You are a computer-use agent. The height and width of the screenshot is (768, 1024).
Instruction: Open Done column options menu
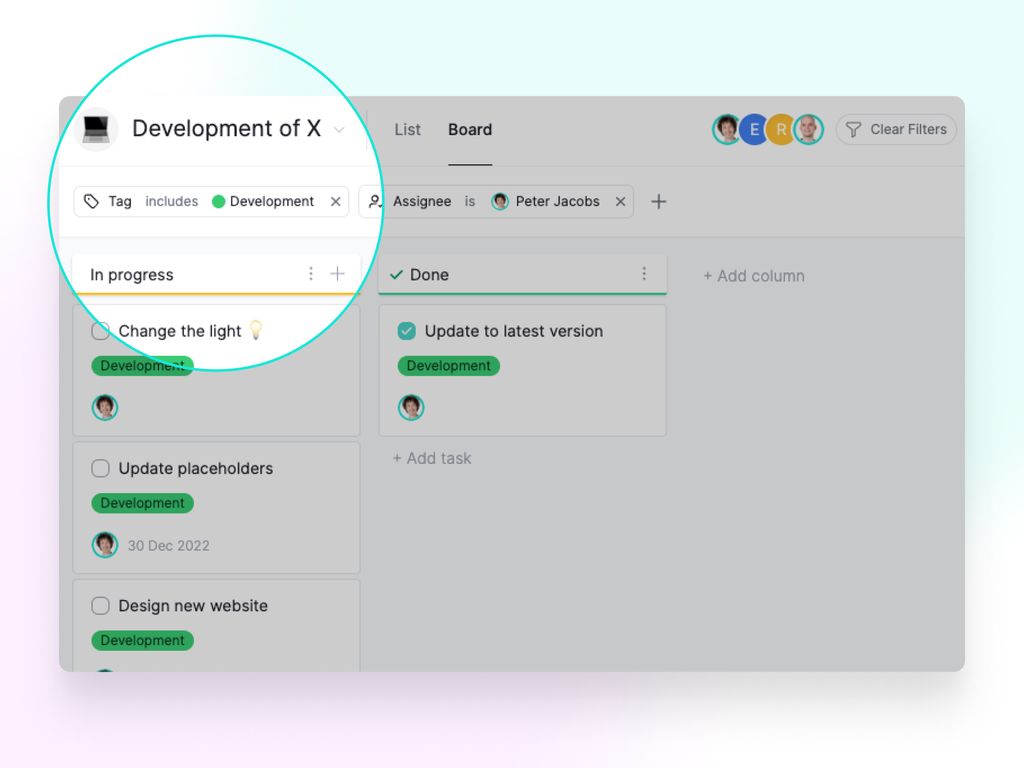(644, 274)
